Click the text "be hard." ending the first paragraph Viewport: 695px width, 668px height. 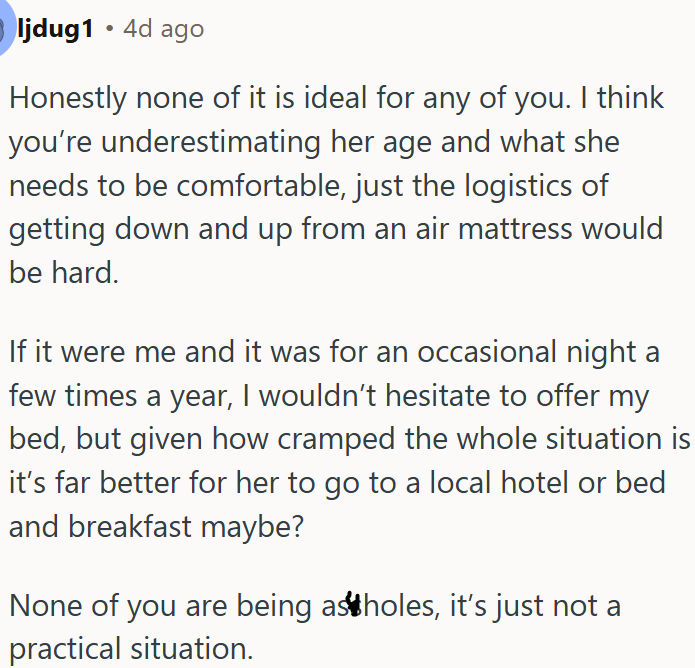coord(64,272)
